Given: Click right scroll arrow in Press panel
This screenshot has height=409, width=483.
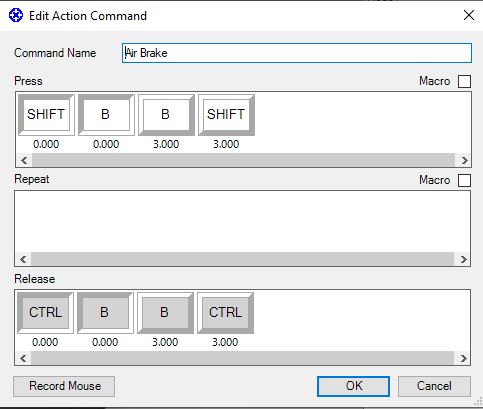Looking at the screenshot, I should (464, 160).
